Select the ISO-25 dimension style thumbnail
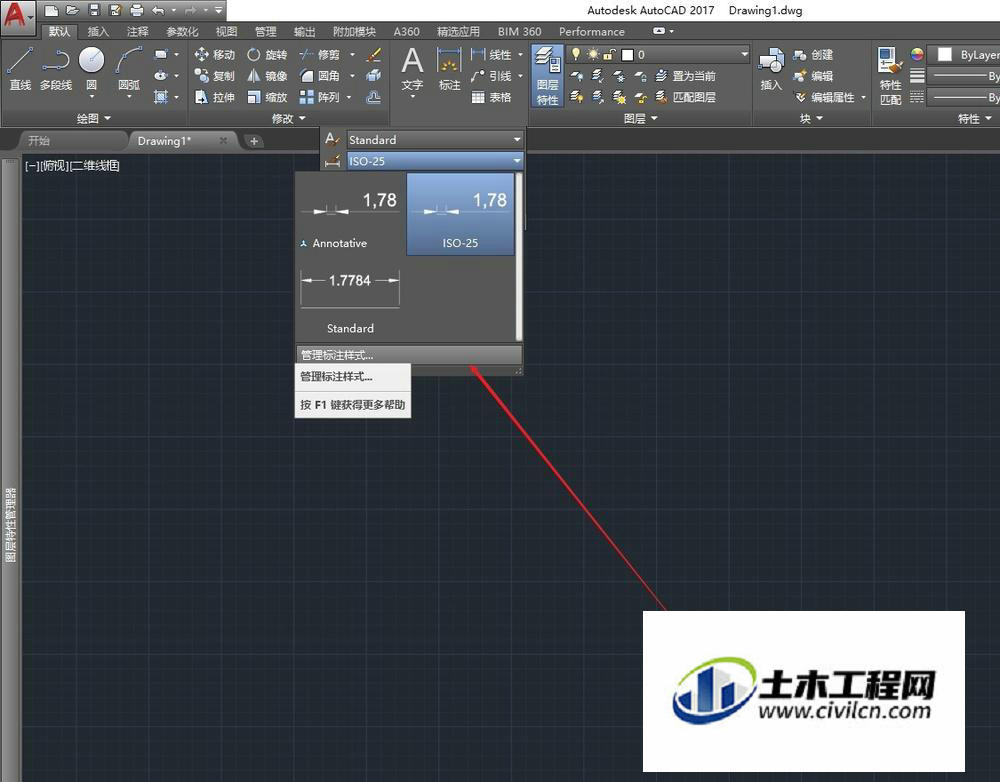This screenshot has height=782, width=1000. [460, 215]
